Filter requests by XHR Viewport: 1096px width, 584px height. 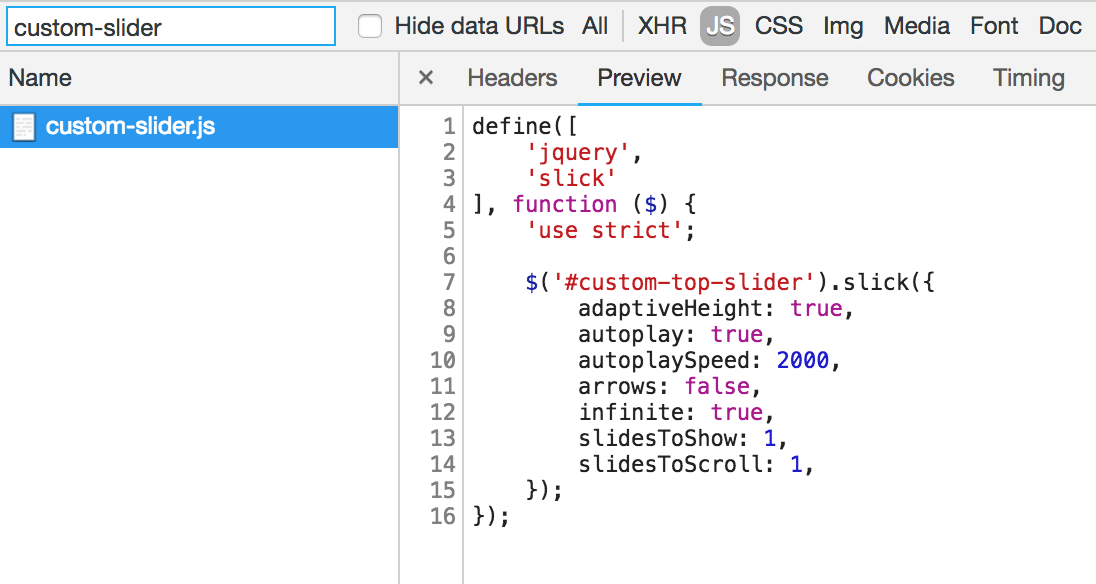click(x=662, y=27)
